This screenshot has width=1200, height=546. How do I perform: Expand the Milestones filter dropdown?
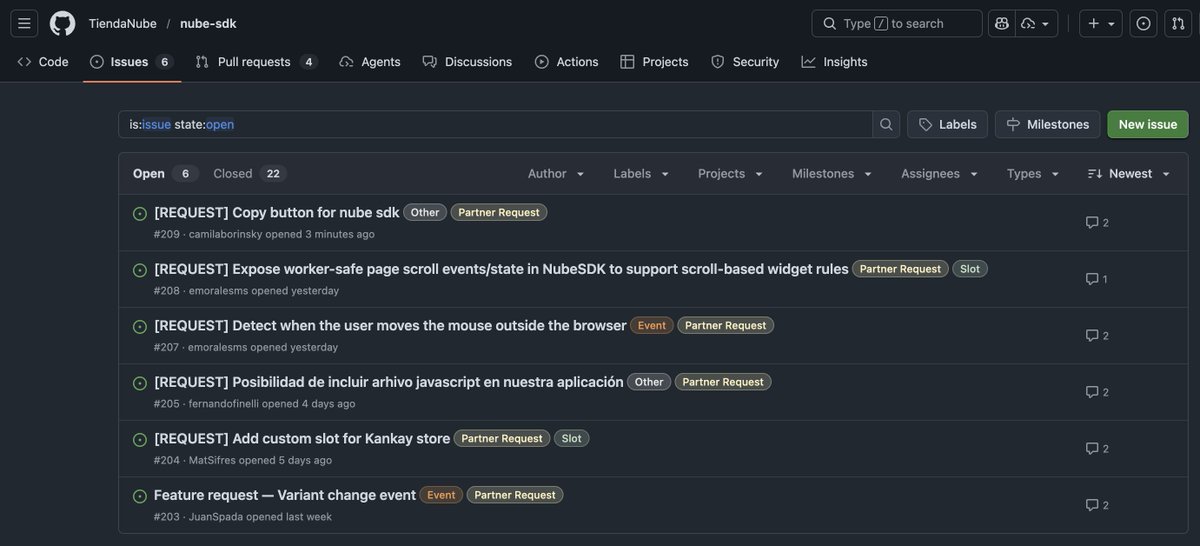[833, 174]
